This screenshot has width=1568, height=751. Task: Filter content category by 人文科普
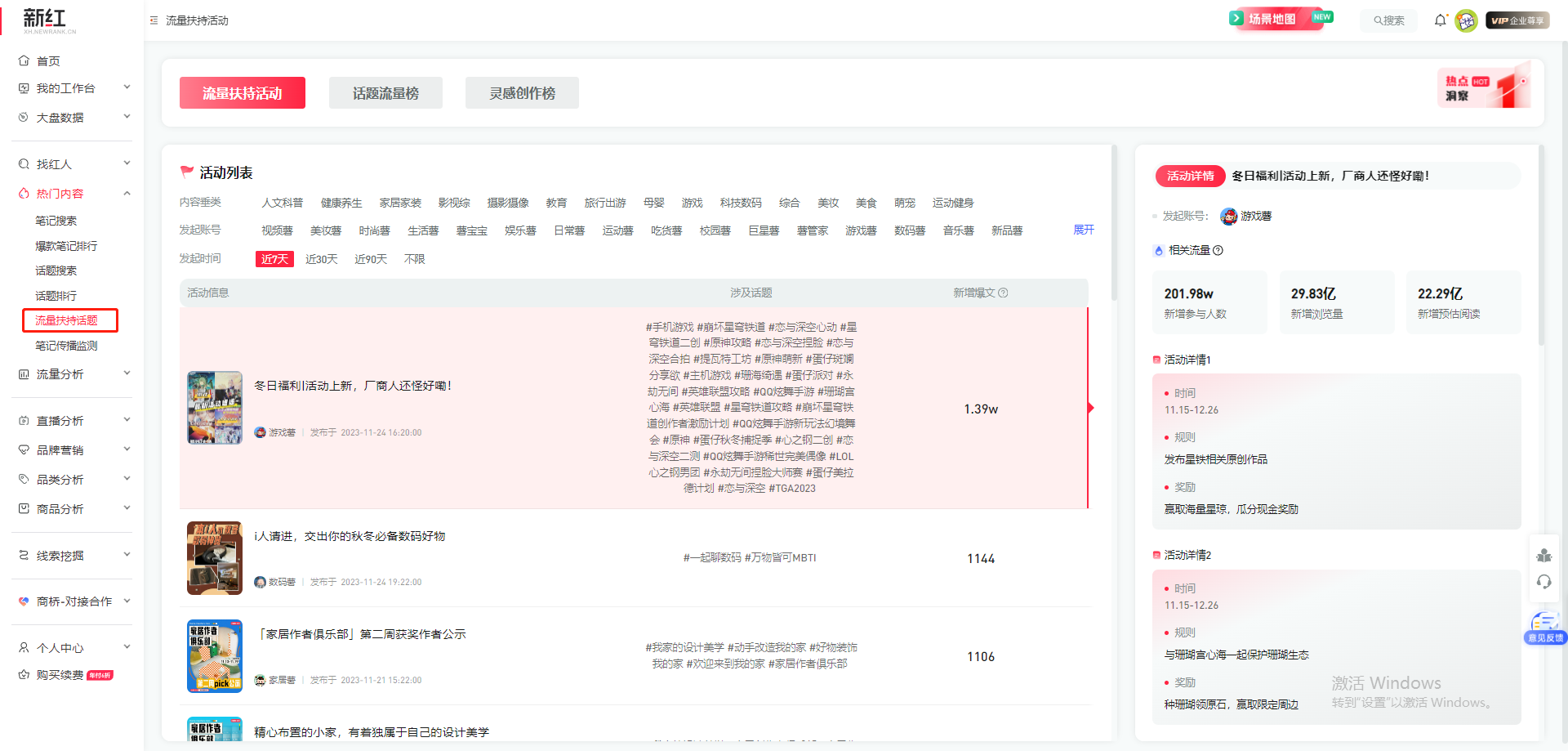283,203
